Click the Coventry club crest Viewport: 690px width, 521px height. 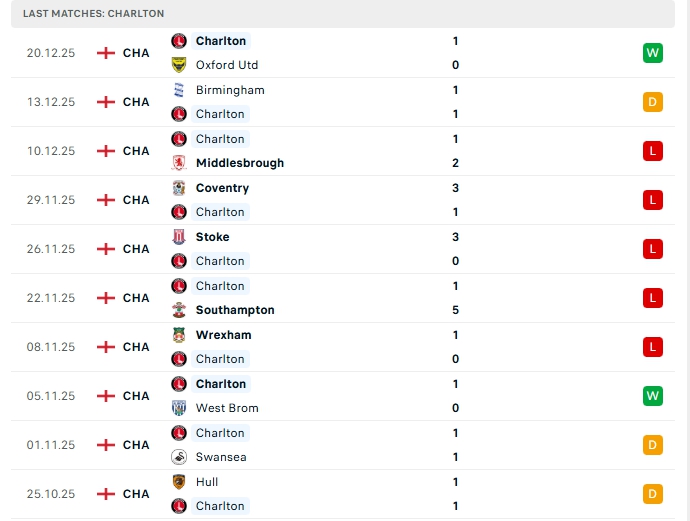[x=179, y=188]
